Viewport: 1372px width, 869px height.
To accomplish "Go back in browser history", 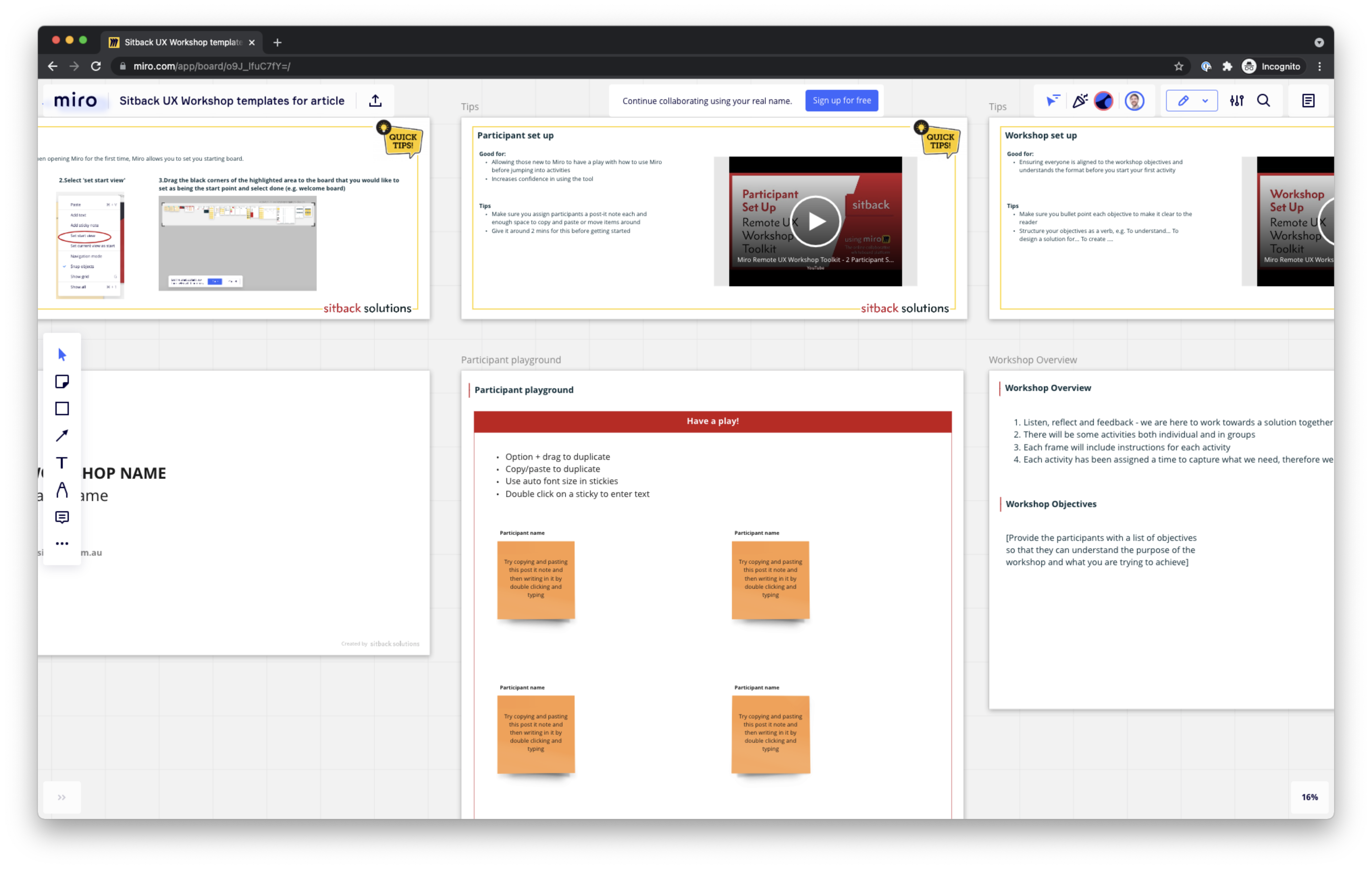I will pos(52,66).
